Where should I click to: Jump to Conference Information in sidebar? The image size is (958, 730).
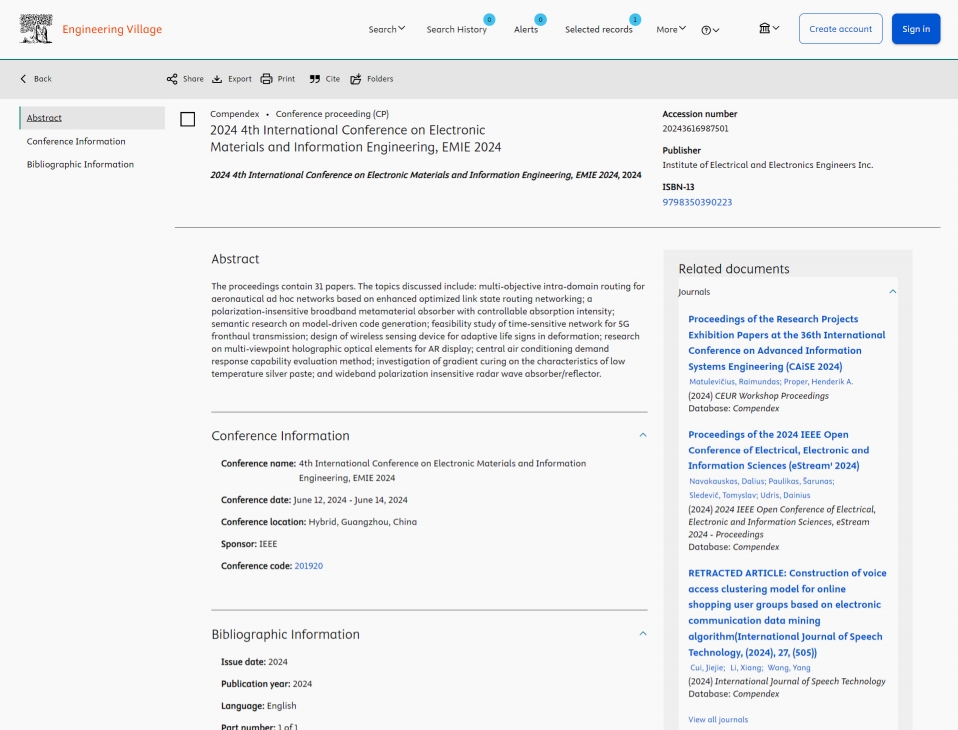pyautogui.click(x=76, y=141)
